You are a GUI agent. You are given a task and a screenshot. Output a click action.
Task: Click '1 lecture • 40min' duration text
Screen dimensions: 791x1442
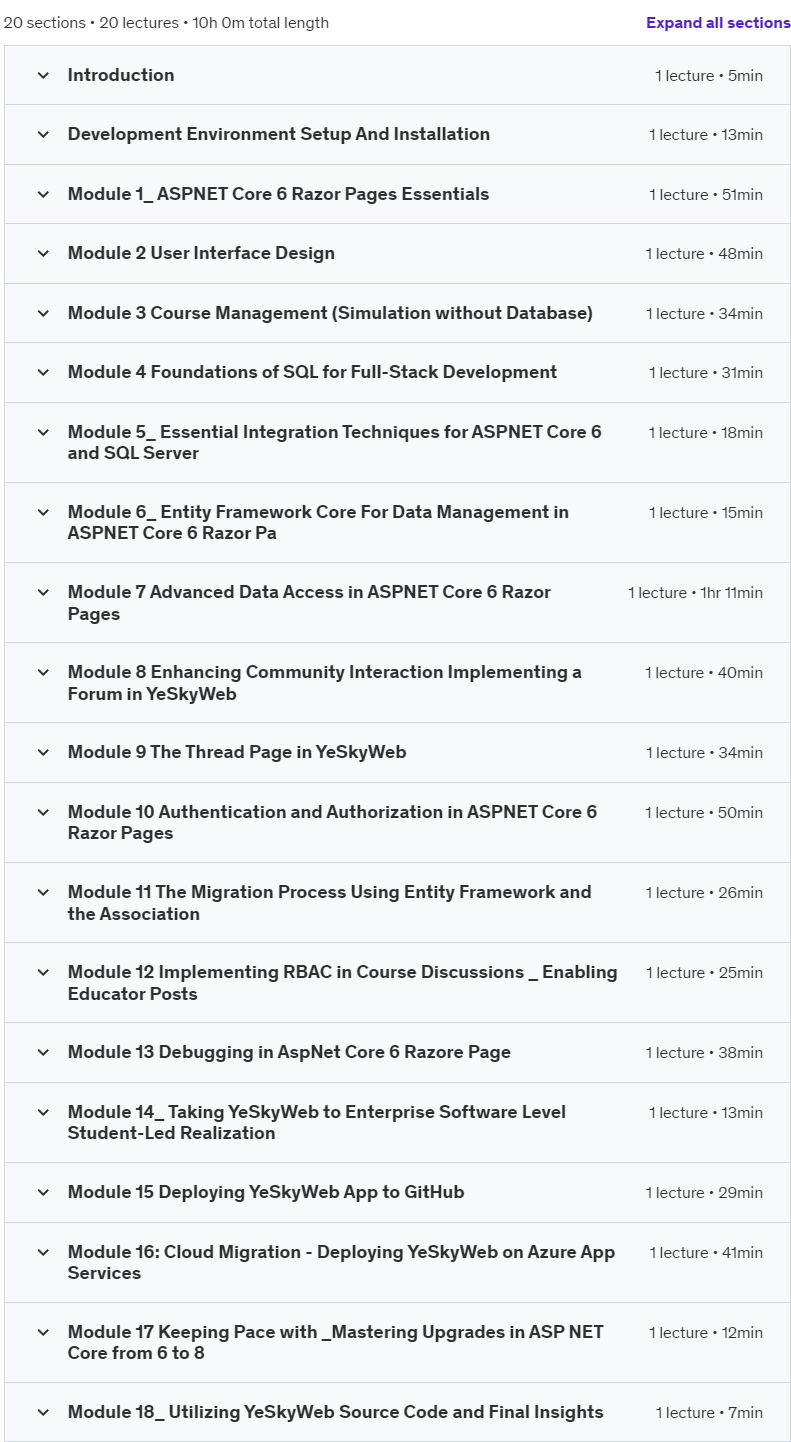tap(704, 673)
